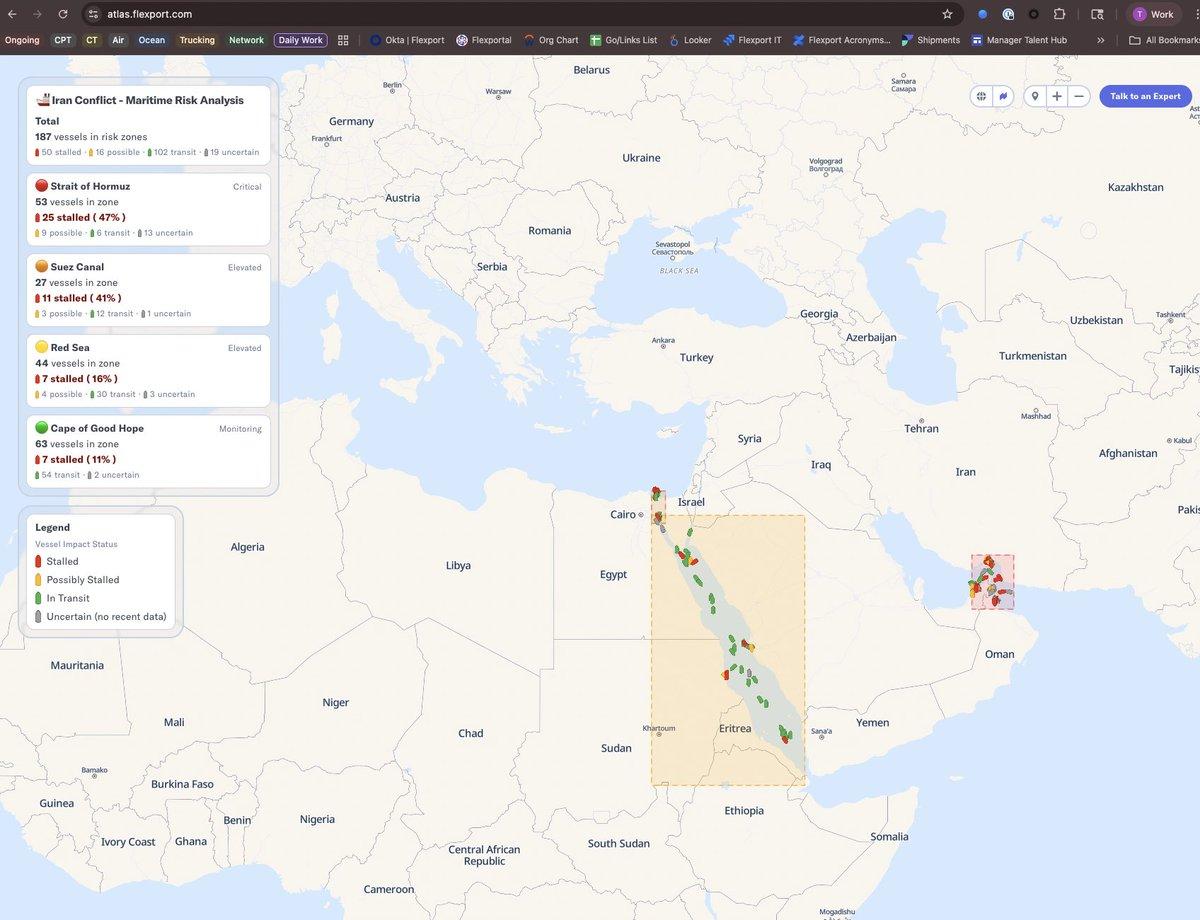Open the Daily Work bookmark folder
Viewport: 1200px width, 920px height.
tap(299, 40)
